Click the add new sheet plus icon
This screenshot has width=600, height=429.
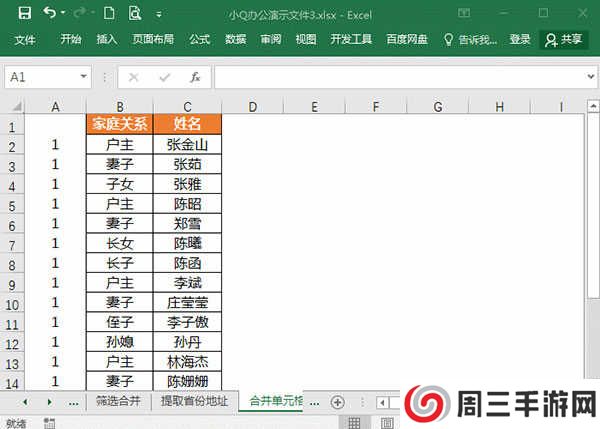pos(337,402)
